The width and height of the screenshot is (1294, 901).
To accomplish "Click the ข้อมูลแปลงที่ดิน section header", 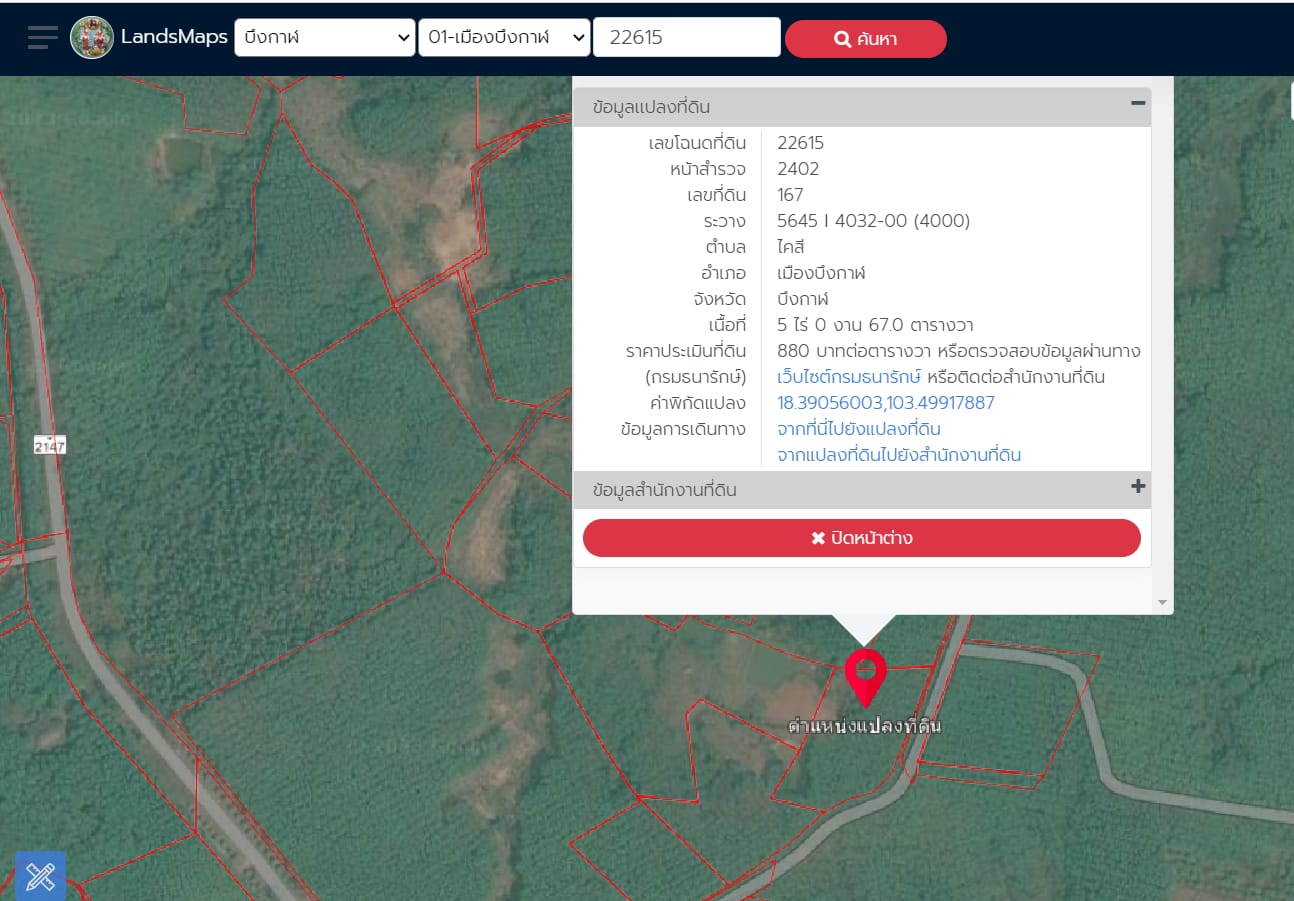I will pos(862,107).
